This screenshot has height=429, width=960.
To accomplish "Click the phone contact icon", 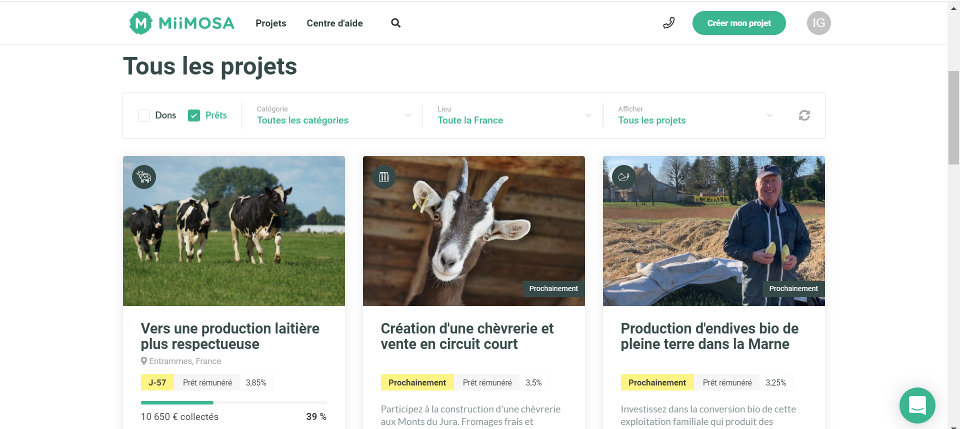I will click(x=669, y=23).
